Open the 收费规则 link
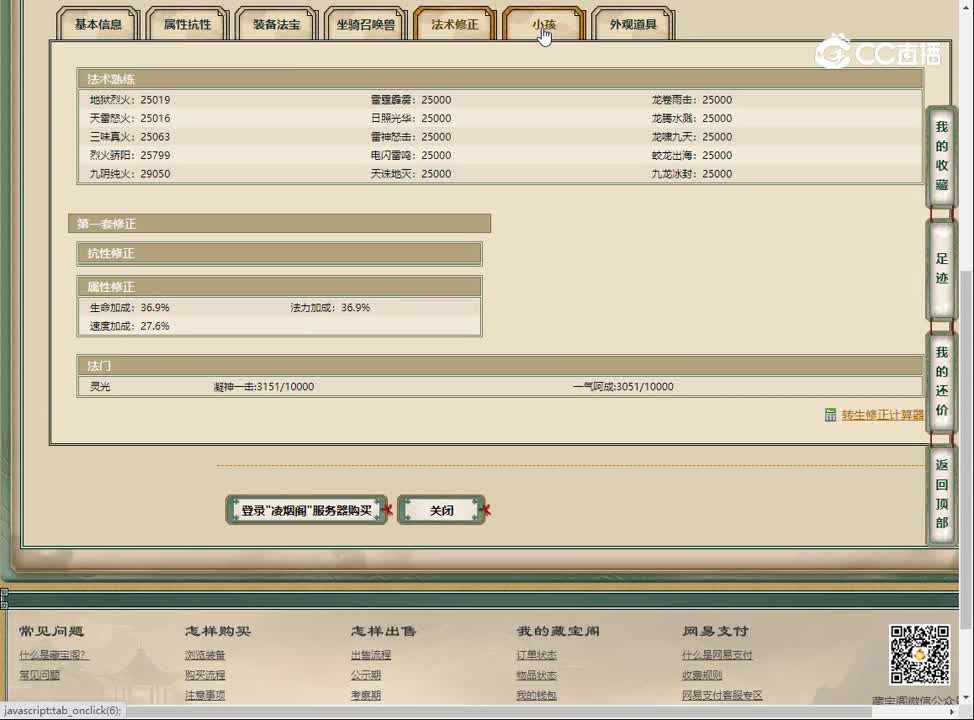The image size is (974, 720). 702,675
